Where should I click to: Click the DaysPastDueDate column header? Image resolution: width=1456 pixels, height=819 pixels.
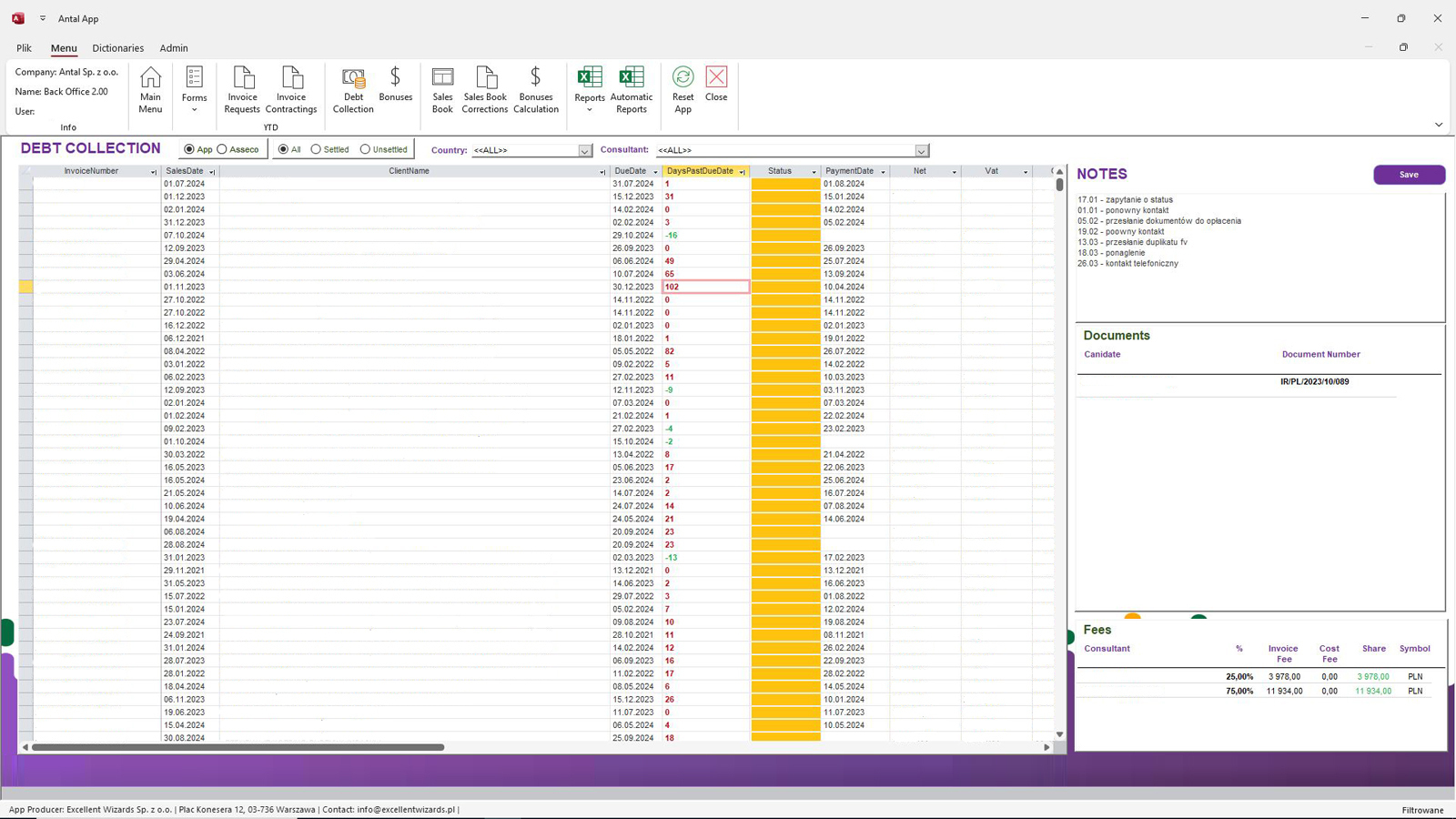click(699, 171)
